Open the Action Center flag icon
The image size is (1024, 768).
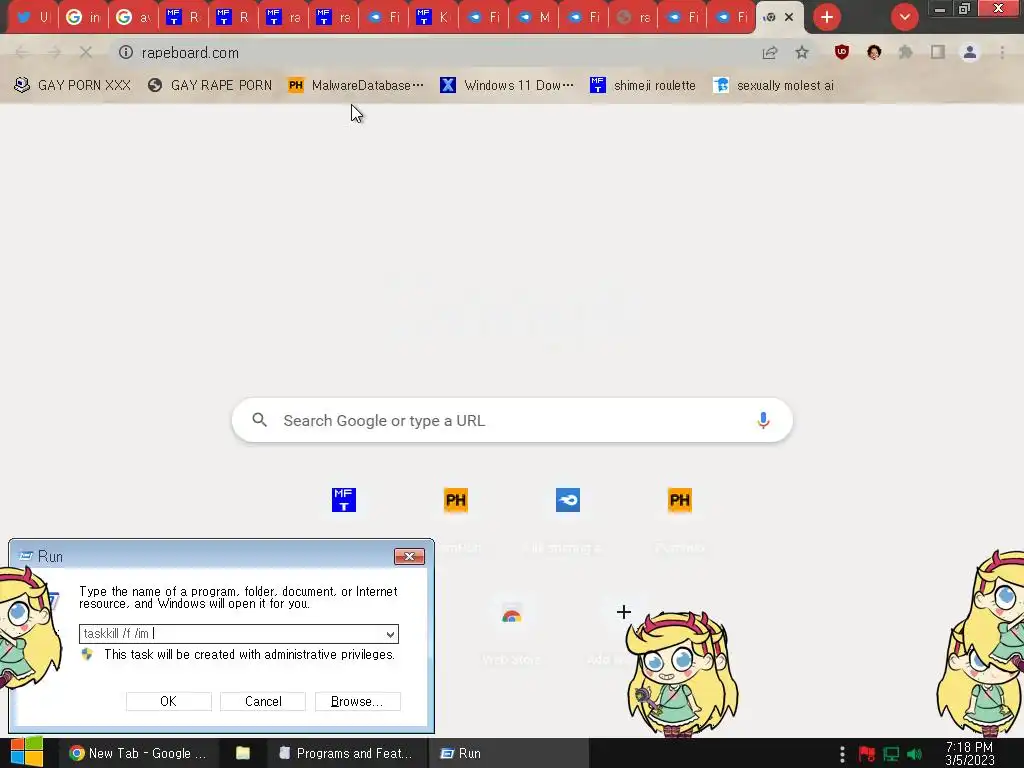(867, 754)
